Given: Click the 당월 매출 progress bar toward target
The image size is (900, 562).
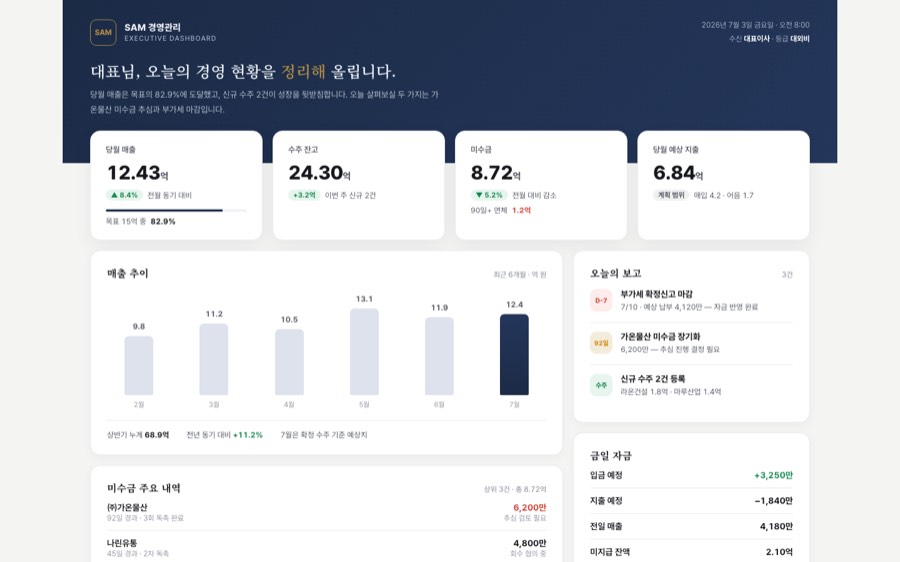Looking at the screenshot, I should pyautogui.click(x=176, y=211).
